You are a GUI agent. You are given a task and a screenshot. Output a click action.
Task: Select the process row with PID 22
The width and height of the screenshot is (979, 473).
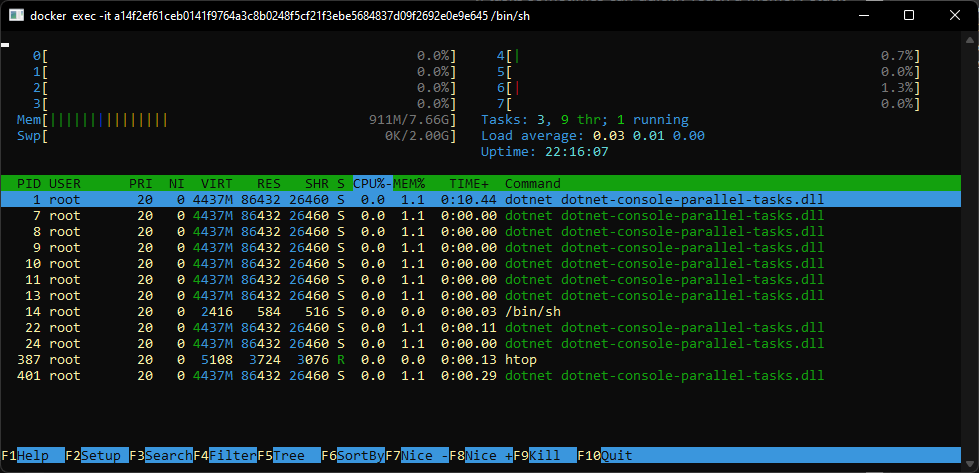481,328
